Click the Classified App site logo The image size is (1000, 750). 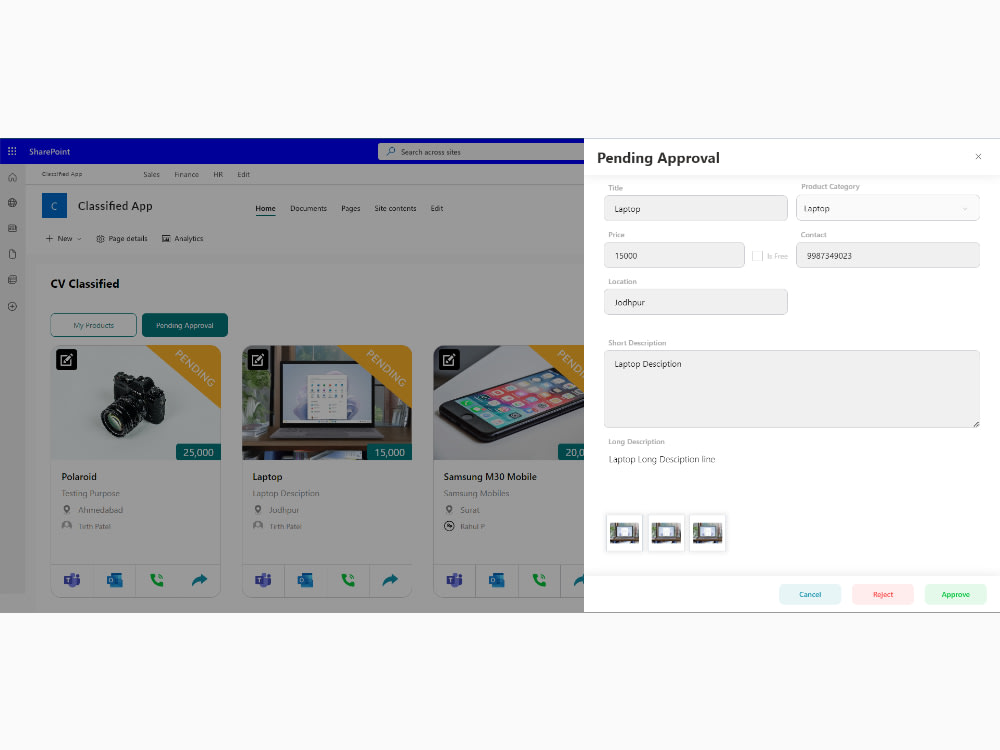(x=54, y=206)
